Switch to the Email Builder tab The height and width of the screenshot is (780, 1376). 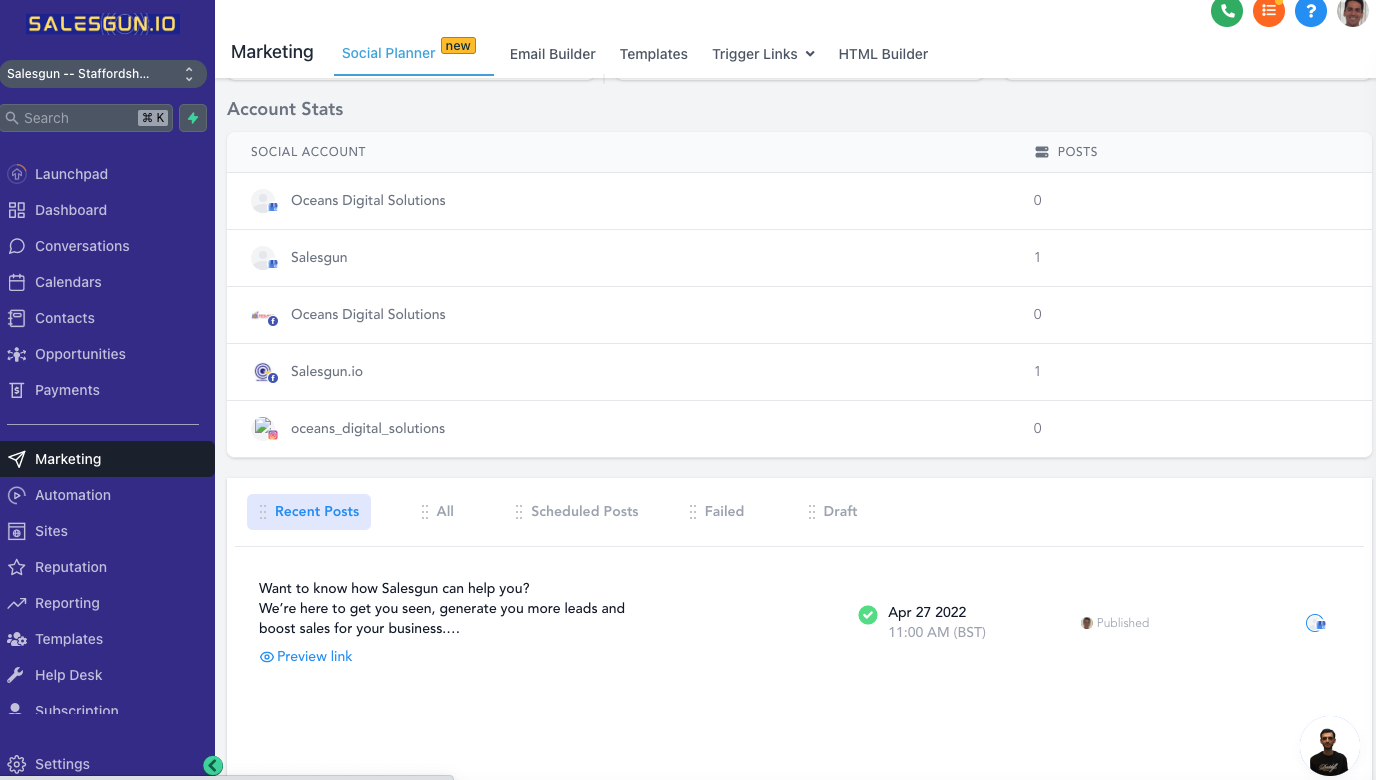[552, 54]
